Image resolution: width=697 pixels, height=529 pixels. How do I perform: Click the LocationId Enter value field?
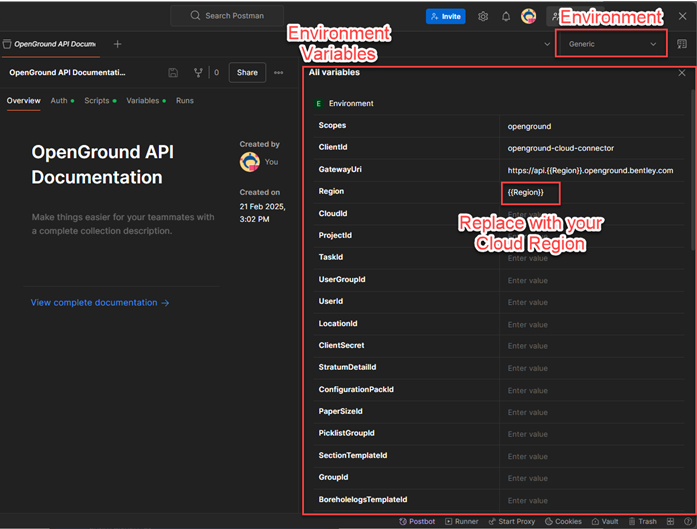coord(592,325)
